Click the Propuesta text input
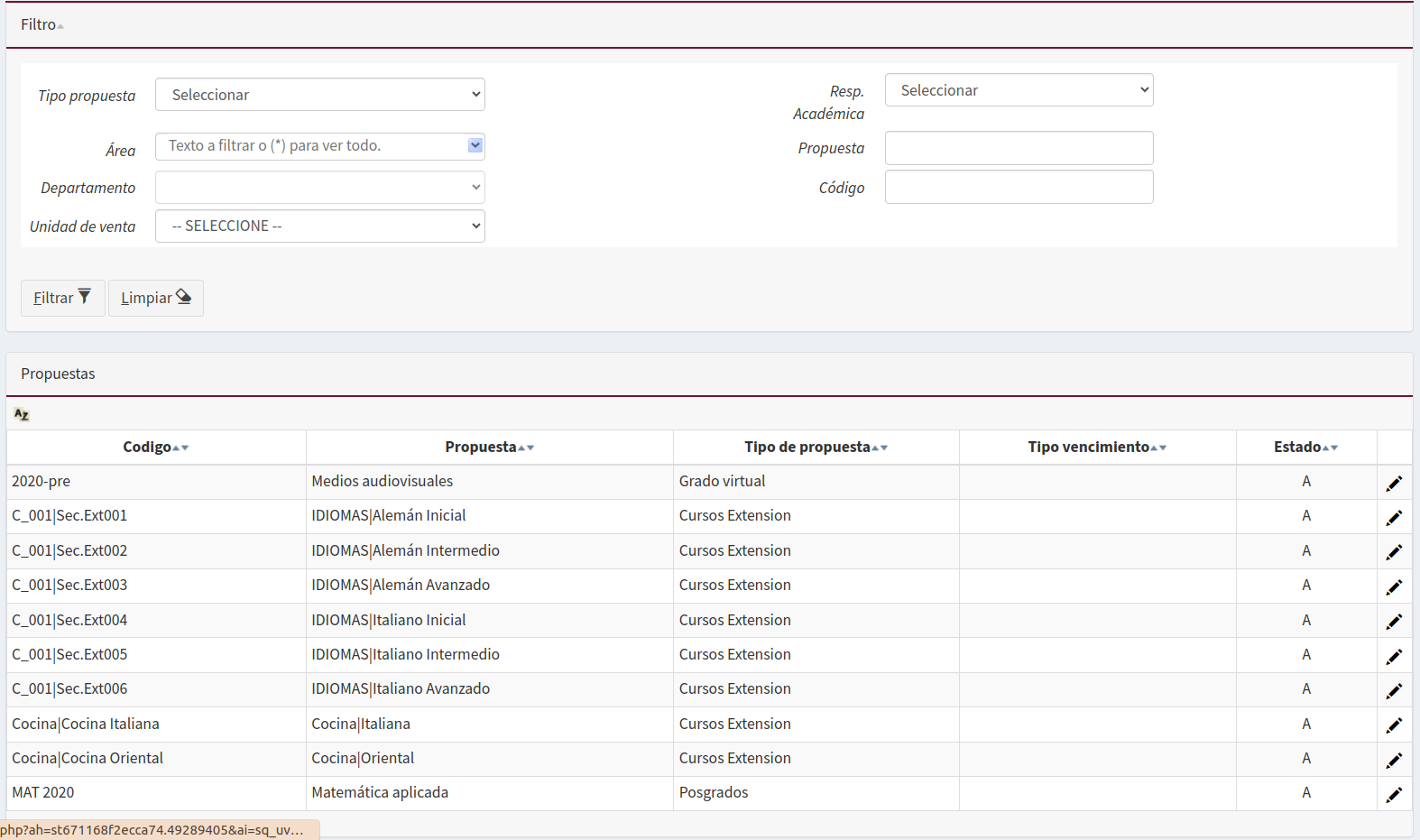Viewport: 1420px width, 840px height. pyautogui.click(x=1019, y=148)
